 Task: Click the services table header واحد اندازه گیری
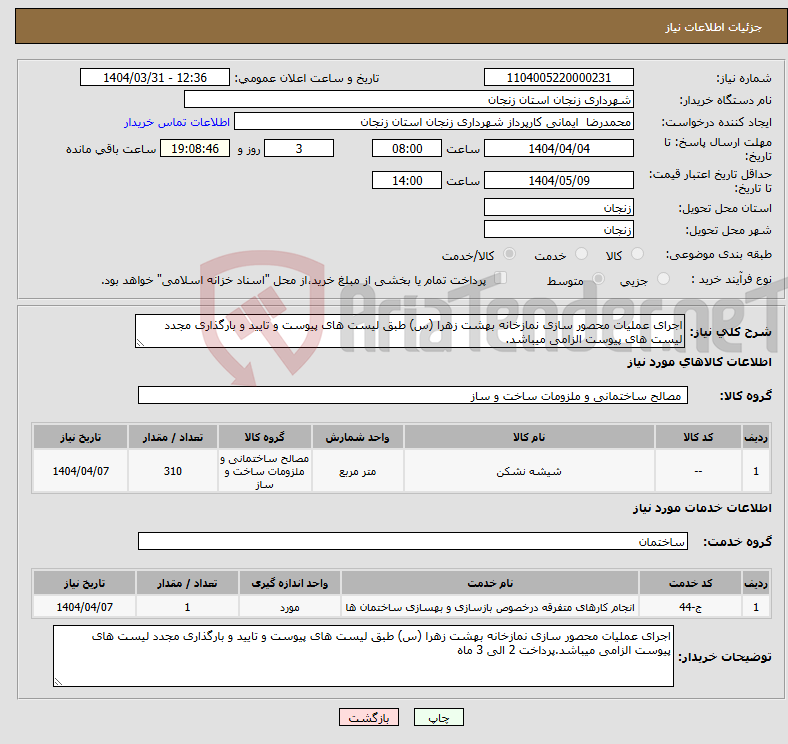tap(290, 583)
